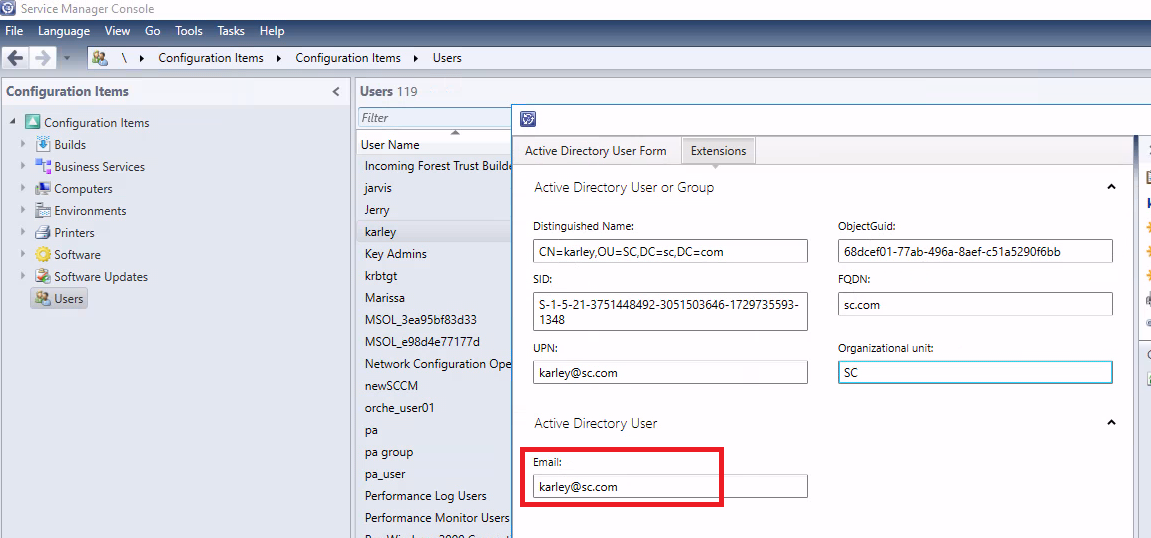Expand the Software Updates node

[23, 277]
